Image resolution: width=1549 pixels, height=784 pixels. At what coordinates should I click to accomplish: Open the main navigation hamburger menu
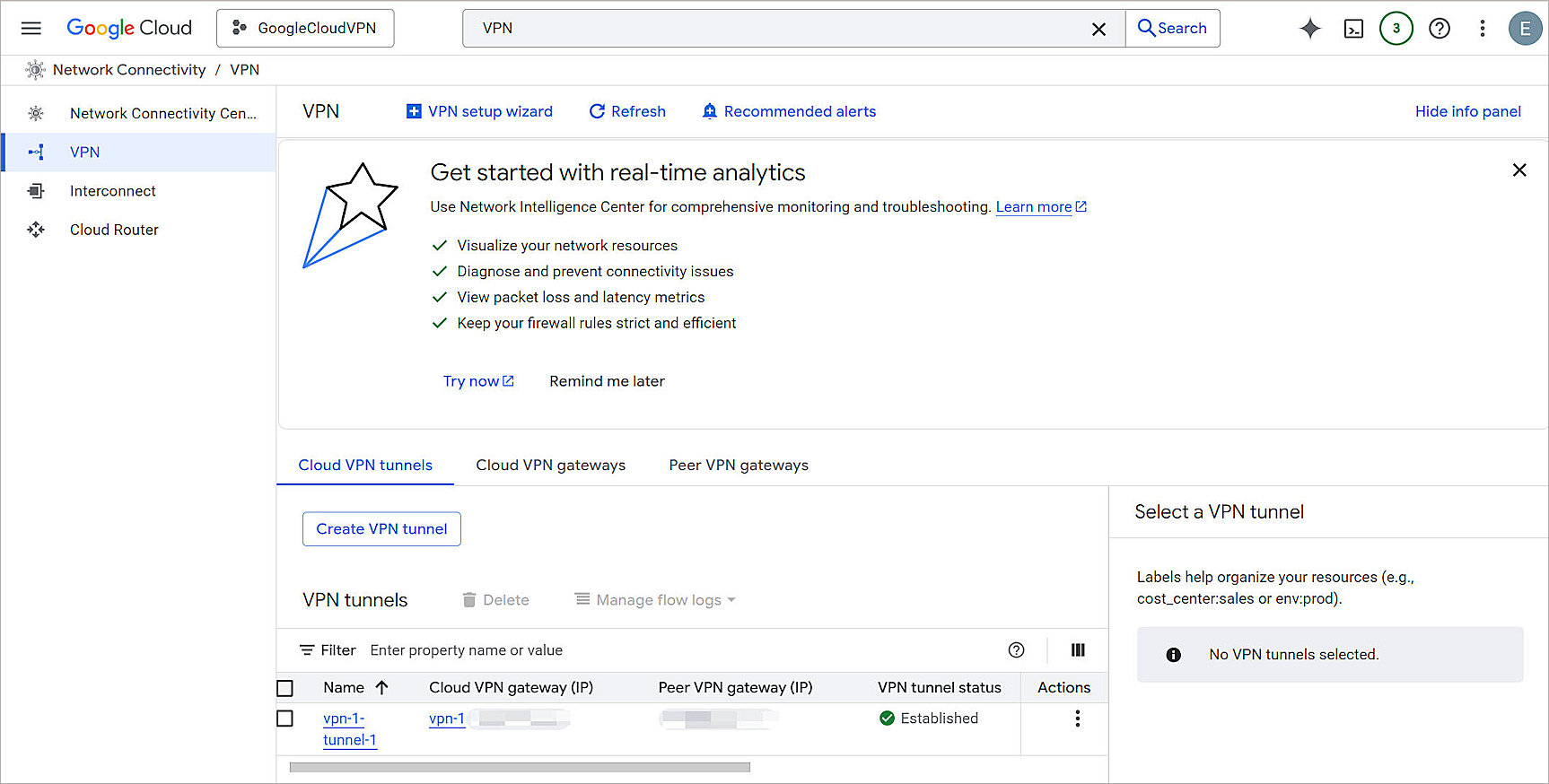[31, 28]
